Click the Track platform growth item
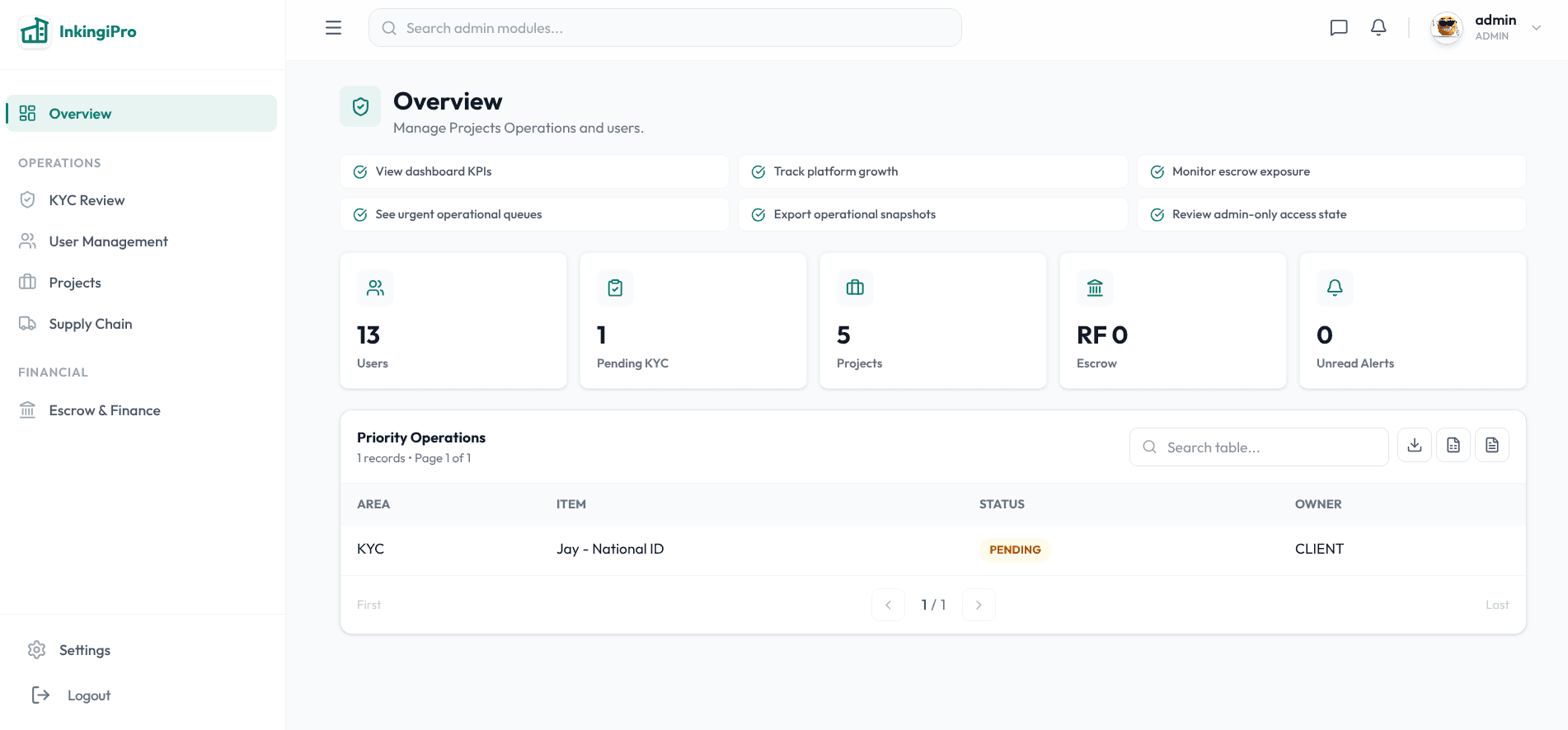This screenshot has height=730, width=1568. pos(932,171)
